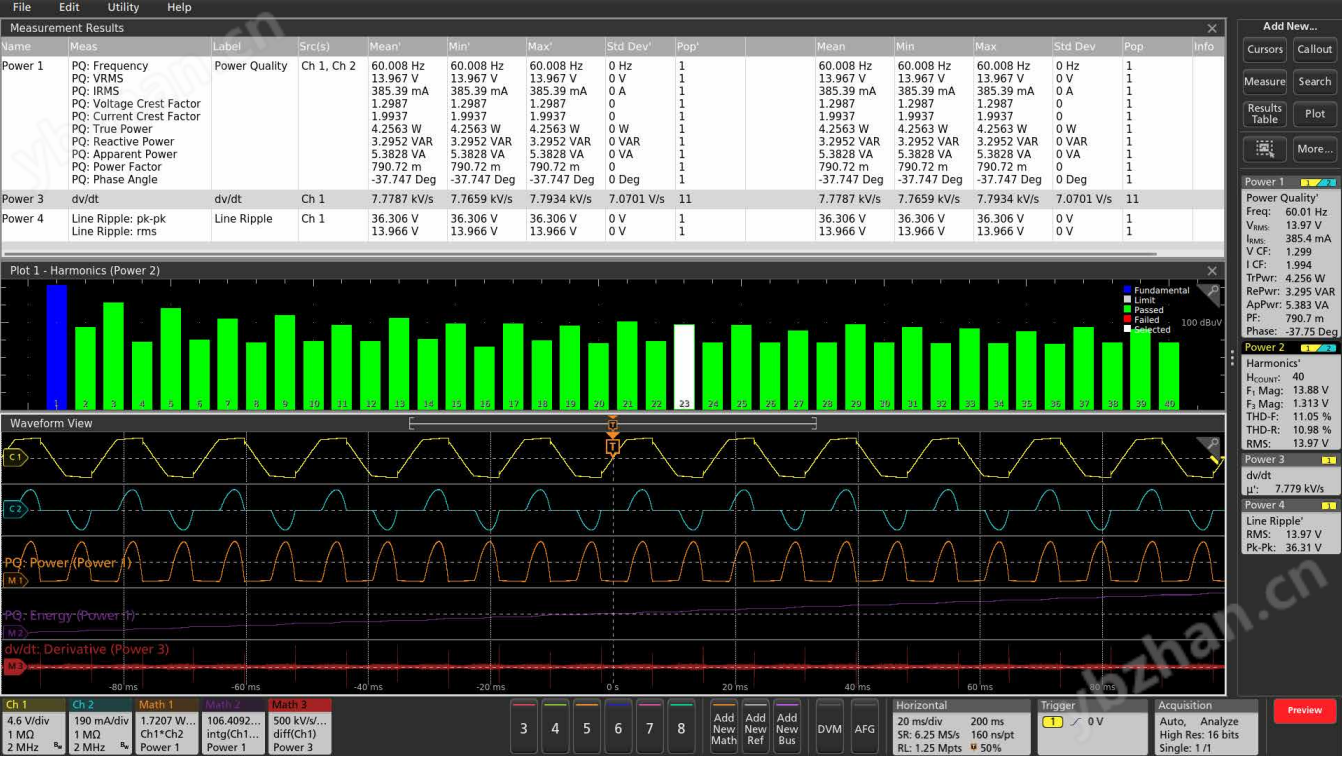Click the trigger slope icon in Trigger badge
Screen dimensions: 1342x757
tap(1075, 722)
